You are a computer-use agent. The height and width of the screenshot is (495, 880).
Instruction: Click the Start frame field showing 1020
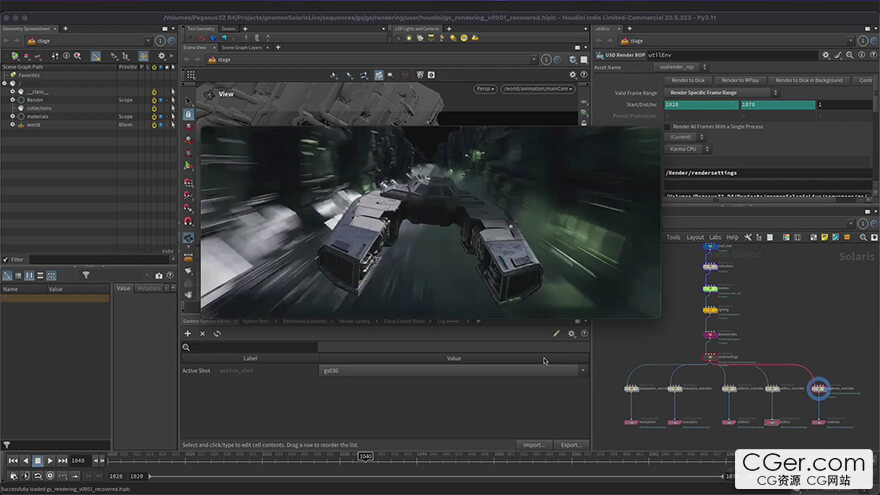click(x=700, y=104)
